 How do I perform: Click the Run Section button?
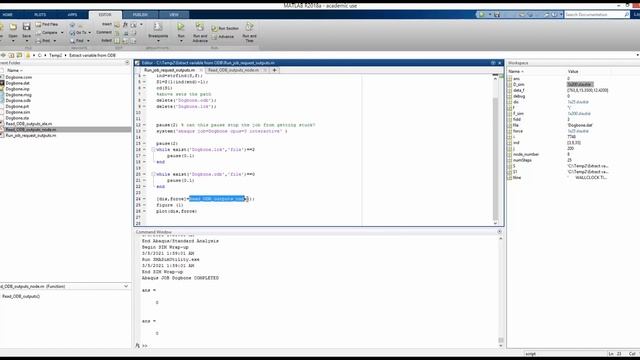pos(225,29)
